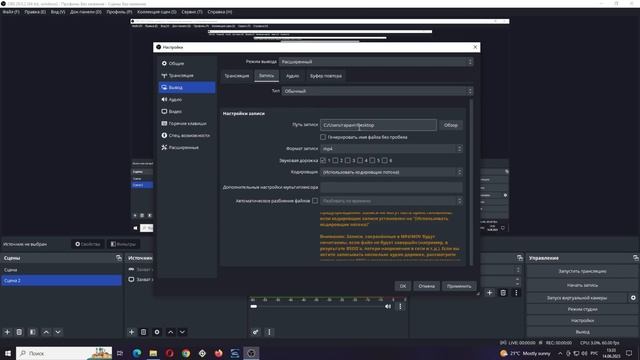This screenshot has width=640, height=360.
Task: Open virtual camera settings gear icon
Action: (633, 298)
